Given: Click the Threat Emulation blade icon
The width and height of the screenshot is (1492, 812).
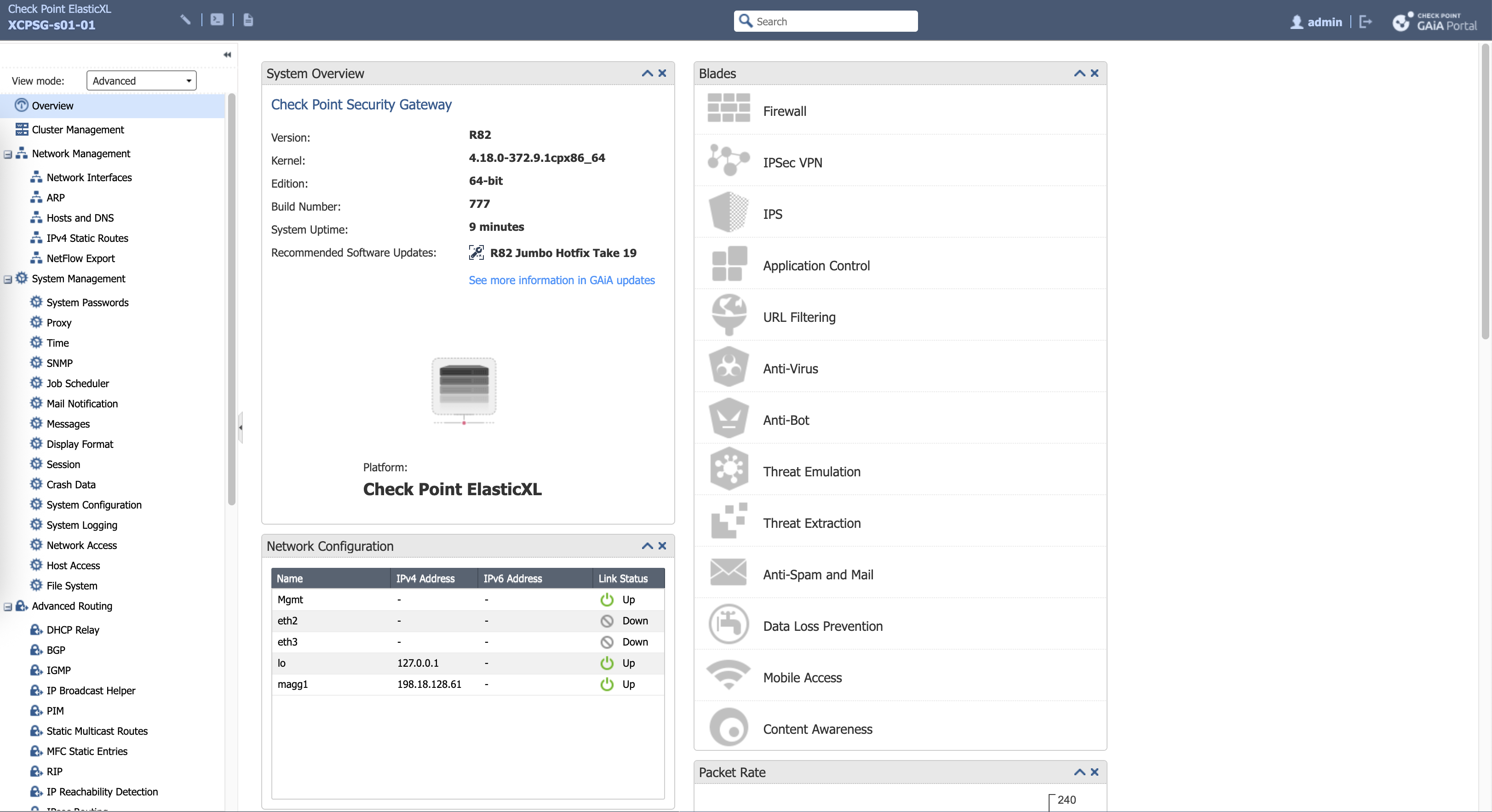Looking at the screenshot, I should (x=728, y=469).
